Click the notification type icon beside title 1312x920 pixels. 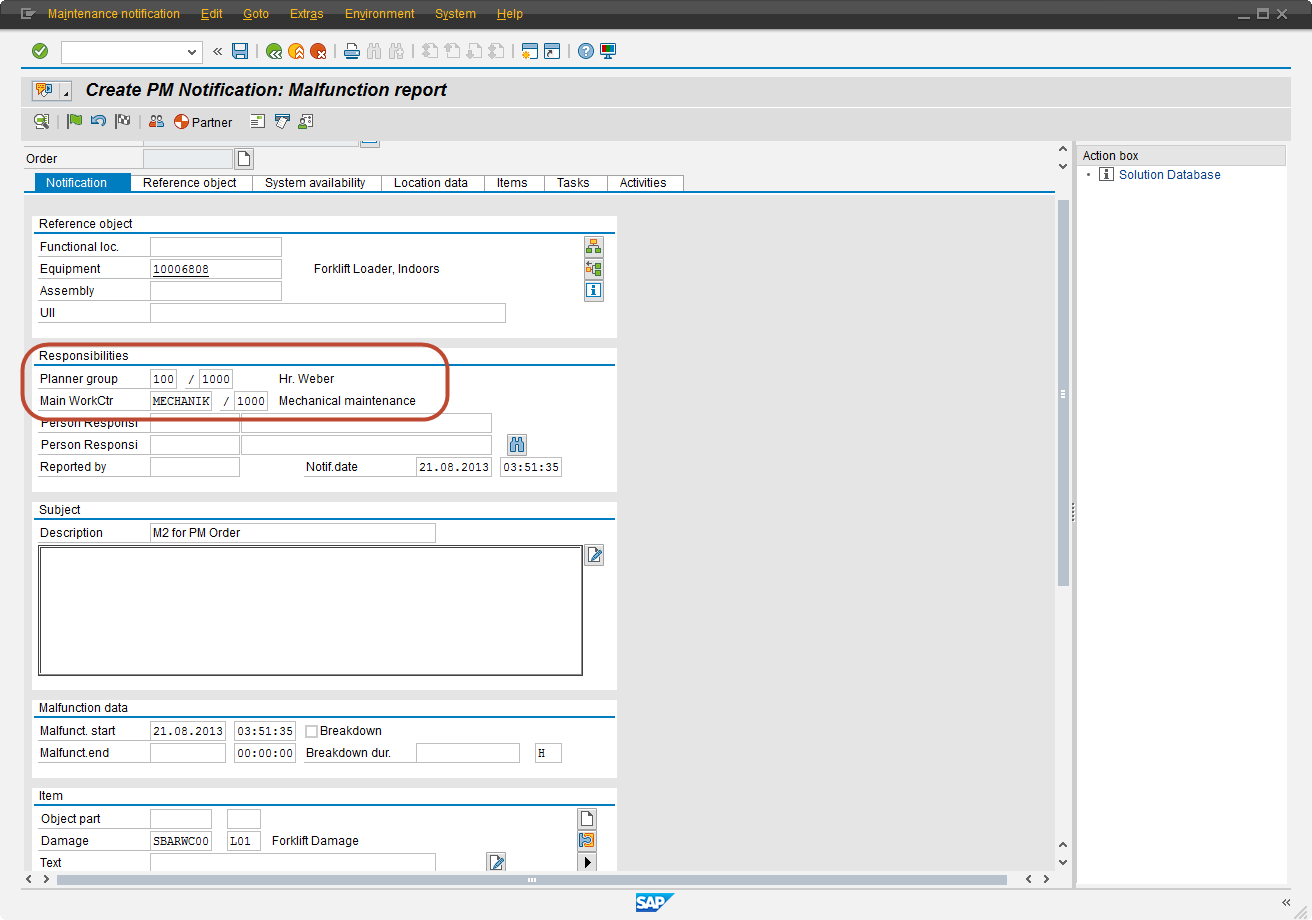(x=44, y=90)
